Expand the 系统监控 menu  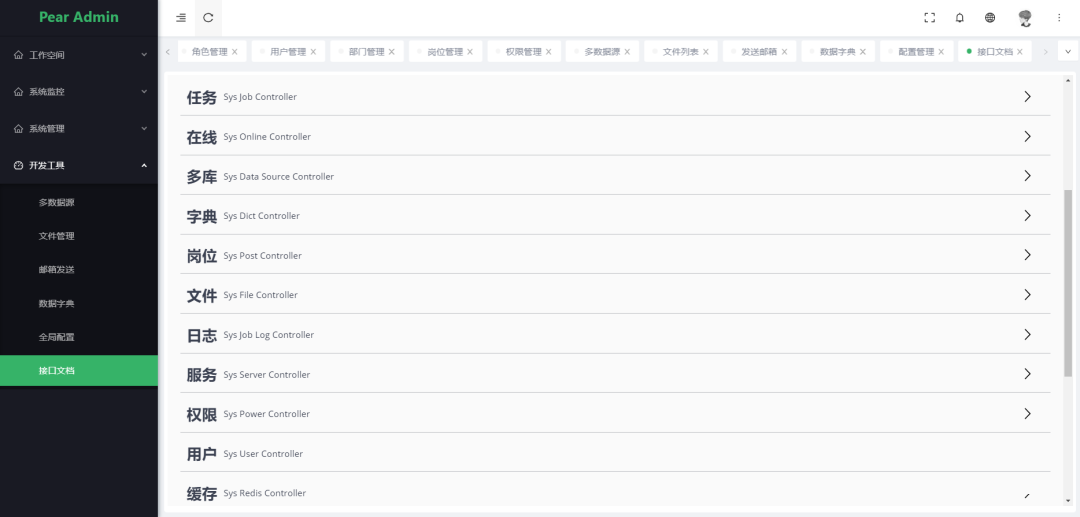coord(144,92)
